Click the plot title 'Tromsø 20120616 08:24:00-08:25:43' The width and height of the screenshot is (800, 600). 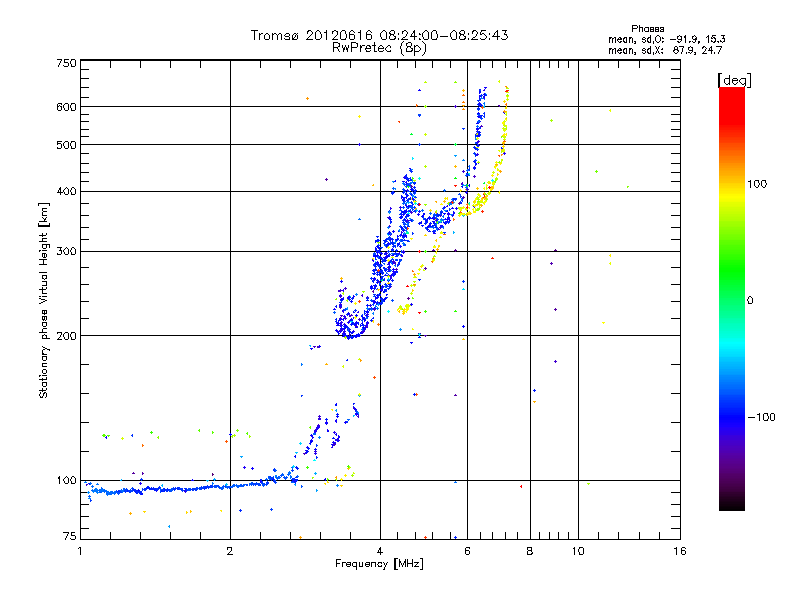[x=379, y=35]
